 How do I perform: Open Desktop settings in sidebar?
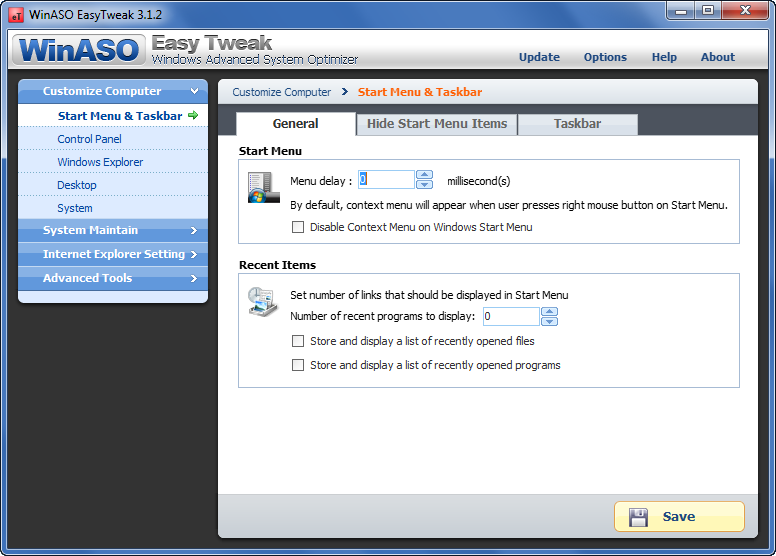coord(113,185)
